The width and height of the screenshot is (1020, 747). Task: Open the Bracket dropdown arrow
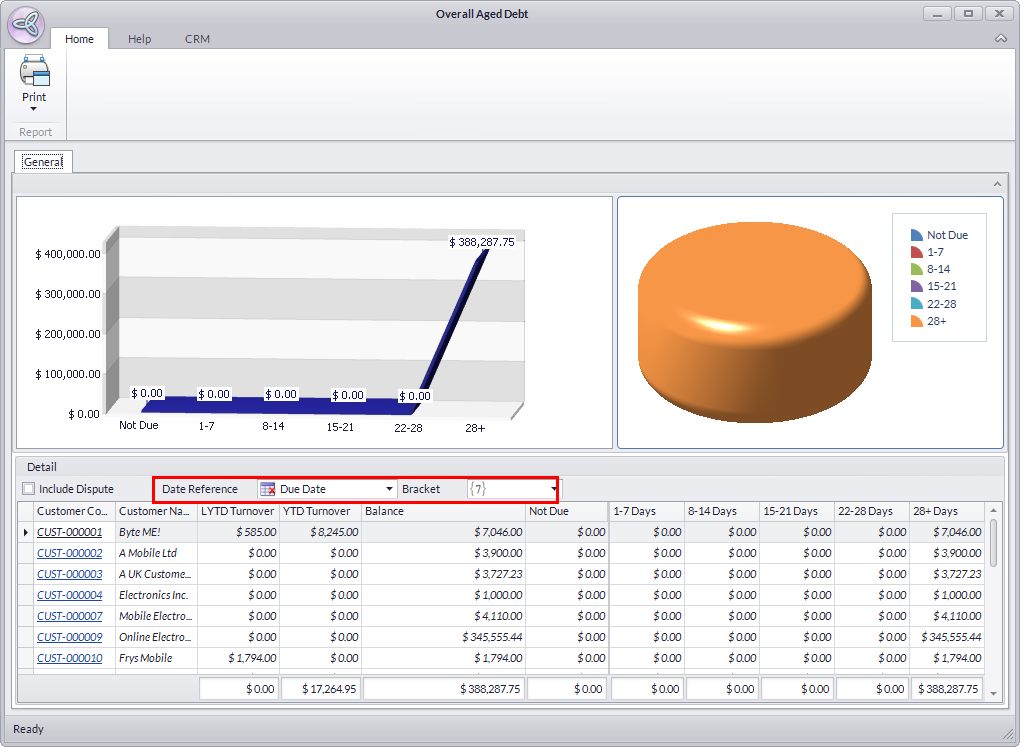554,489
